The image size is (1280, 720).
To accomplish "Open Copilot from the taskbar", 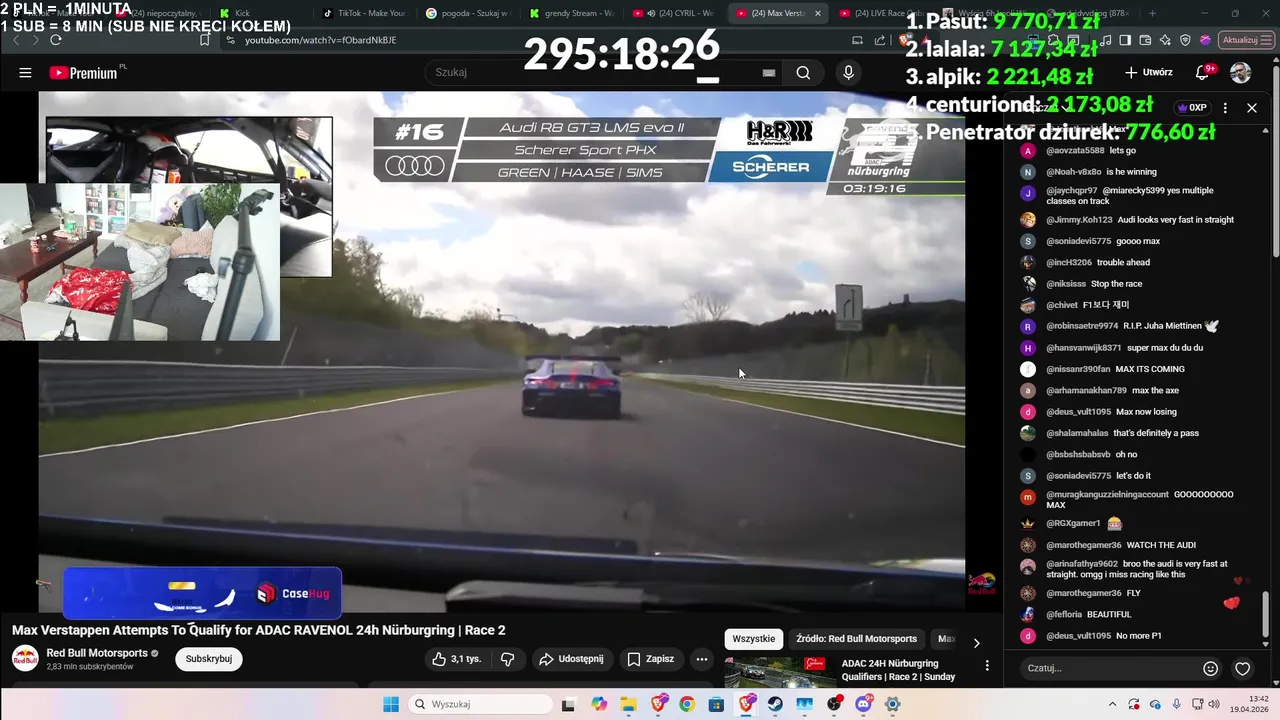I will [x=599, y=704].
